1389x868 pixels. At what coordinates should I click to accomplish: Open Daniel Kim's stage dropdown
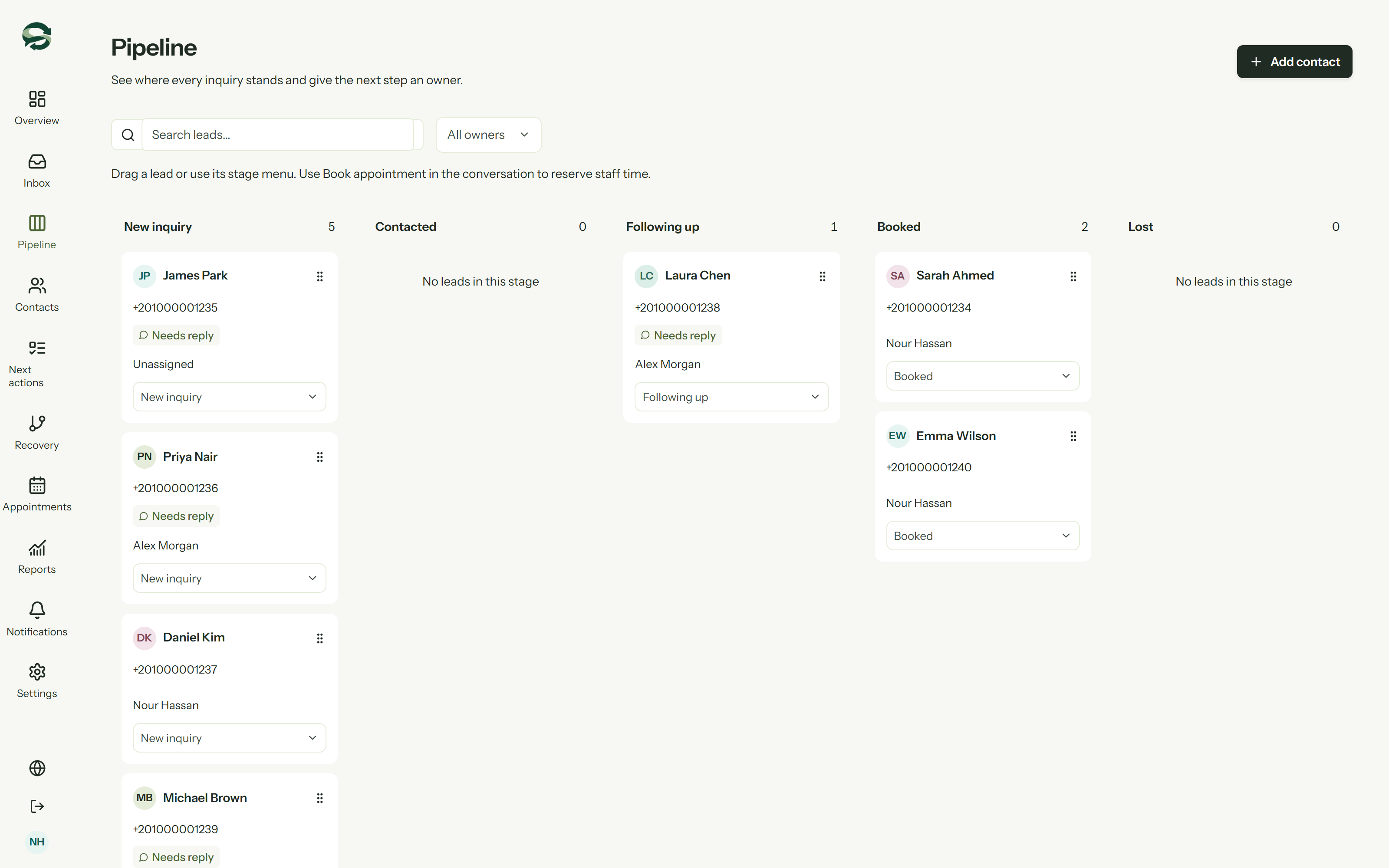229,738
